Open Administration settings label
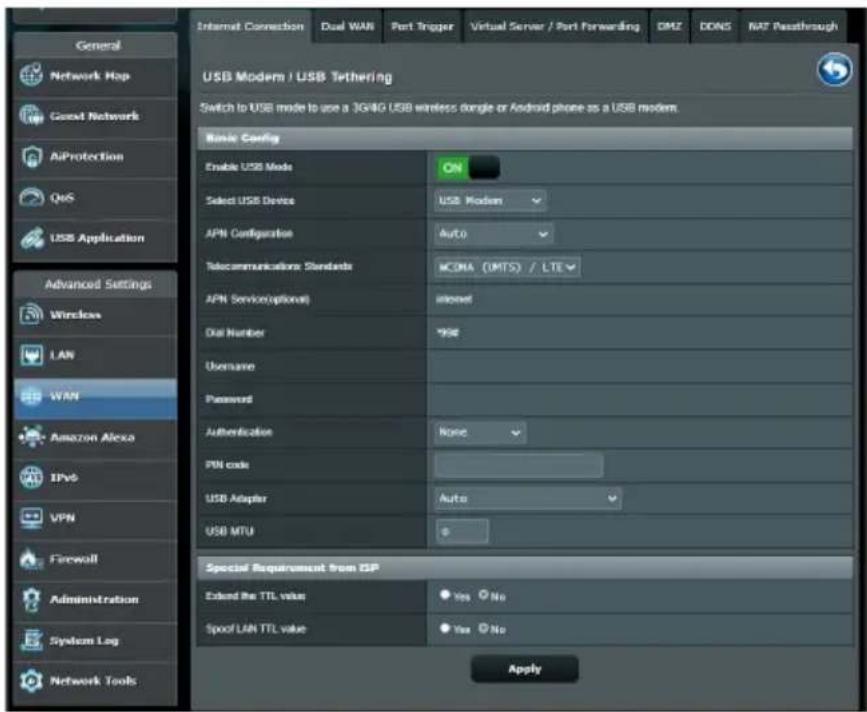Image resolution: width=867 pixels, height=712 pixels. (94, 600)
